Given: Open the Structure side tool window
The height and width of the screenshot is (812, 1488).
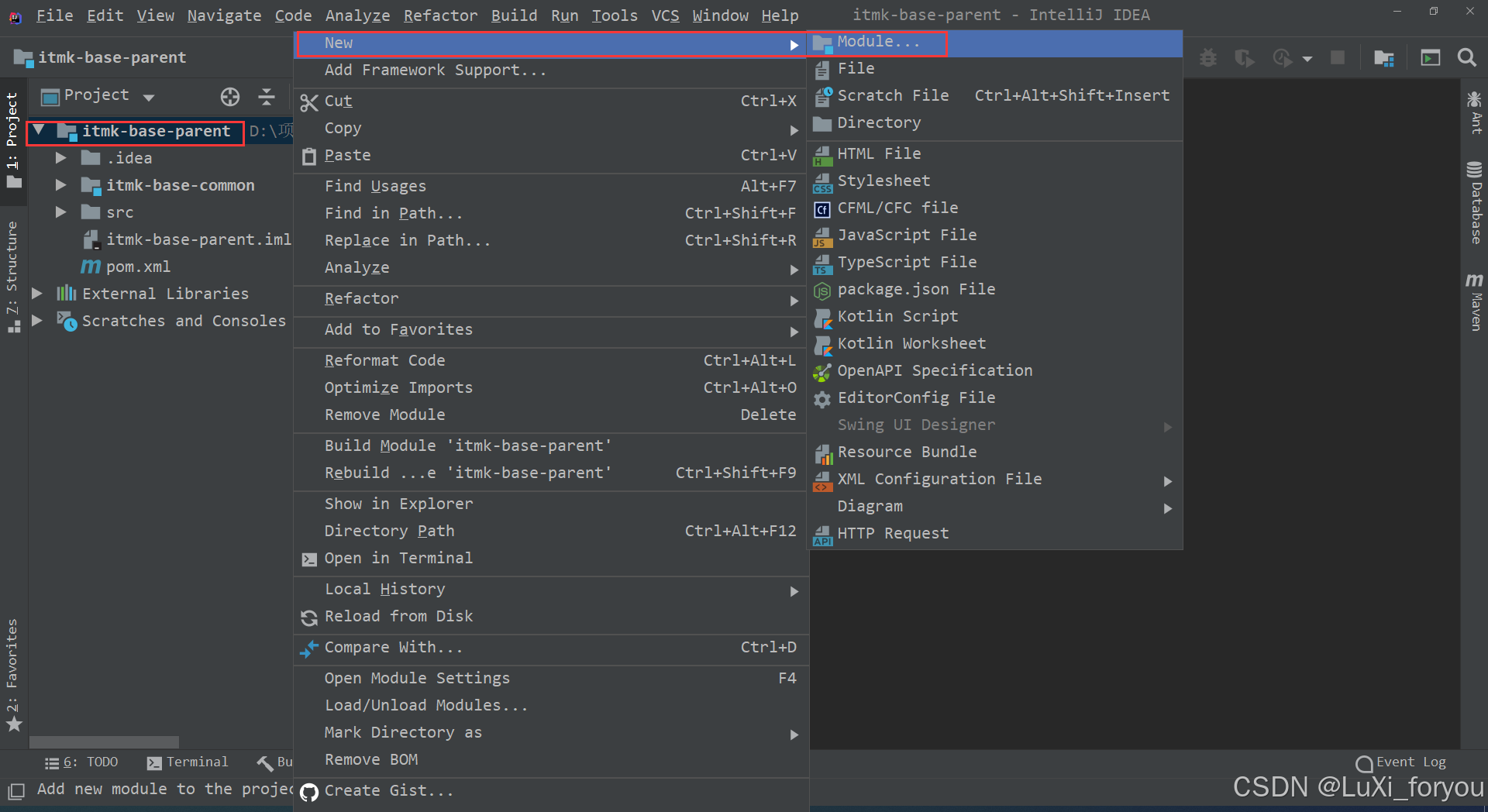Looking at the screenshot, I should click(13, 277).
